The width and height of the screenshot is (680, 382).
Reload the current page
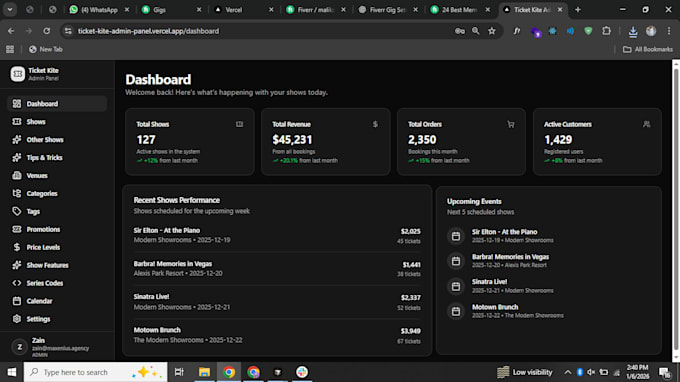(46, 31)
